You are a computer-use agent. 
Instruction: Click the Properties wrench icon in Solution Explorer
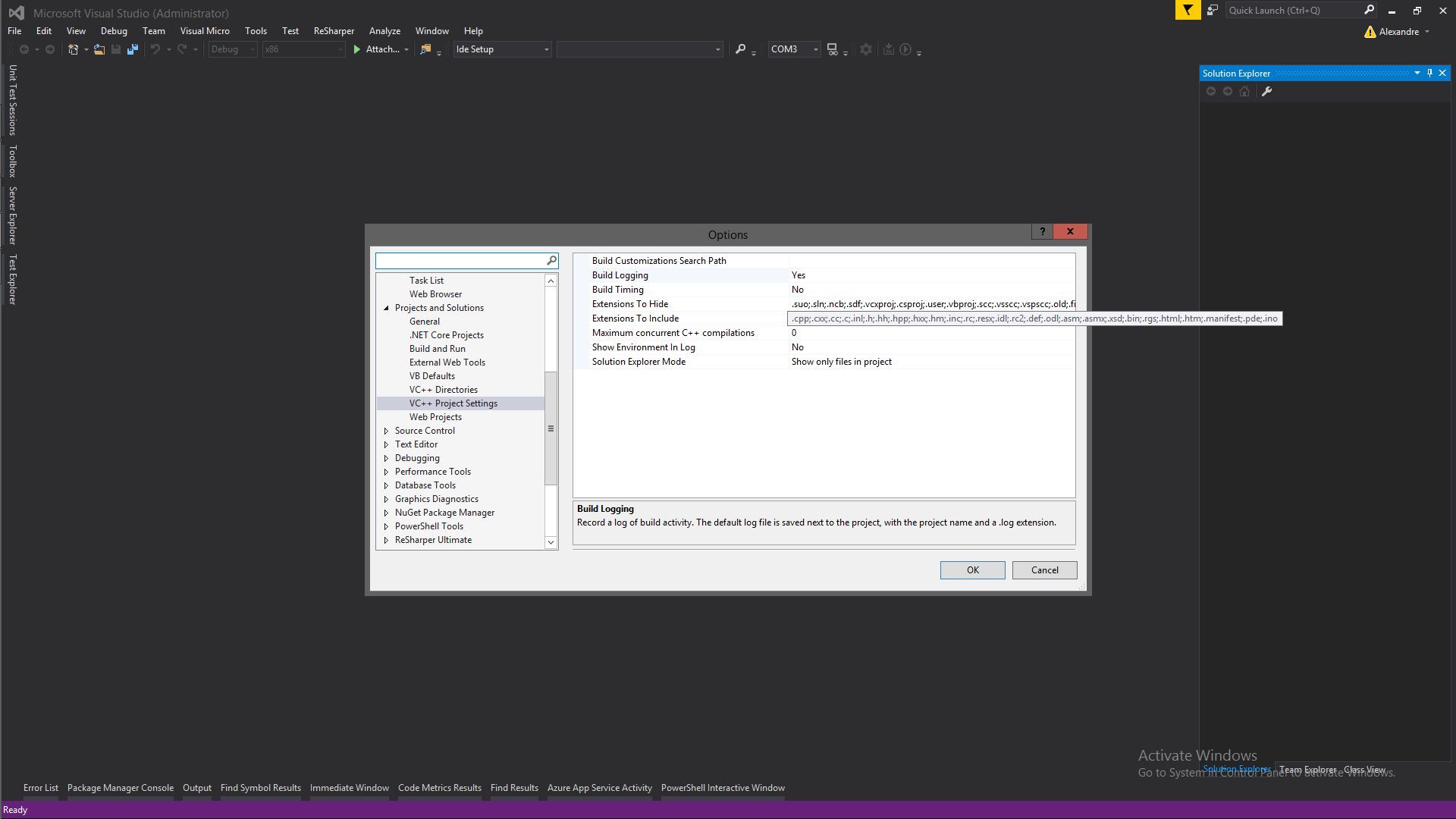pyautogui.click(x=1267, y=91)
